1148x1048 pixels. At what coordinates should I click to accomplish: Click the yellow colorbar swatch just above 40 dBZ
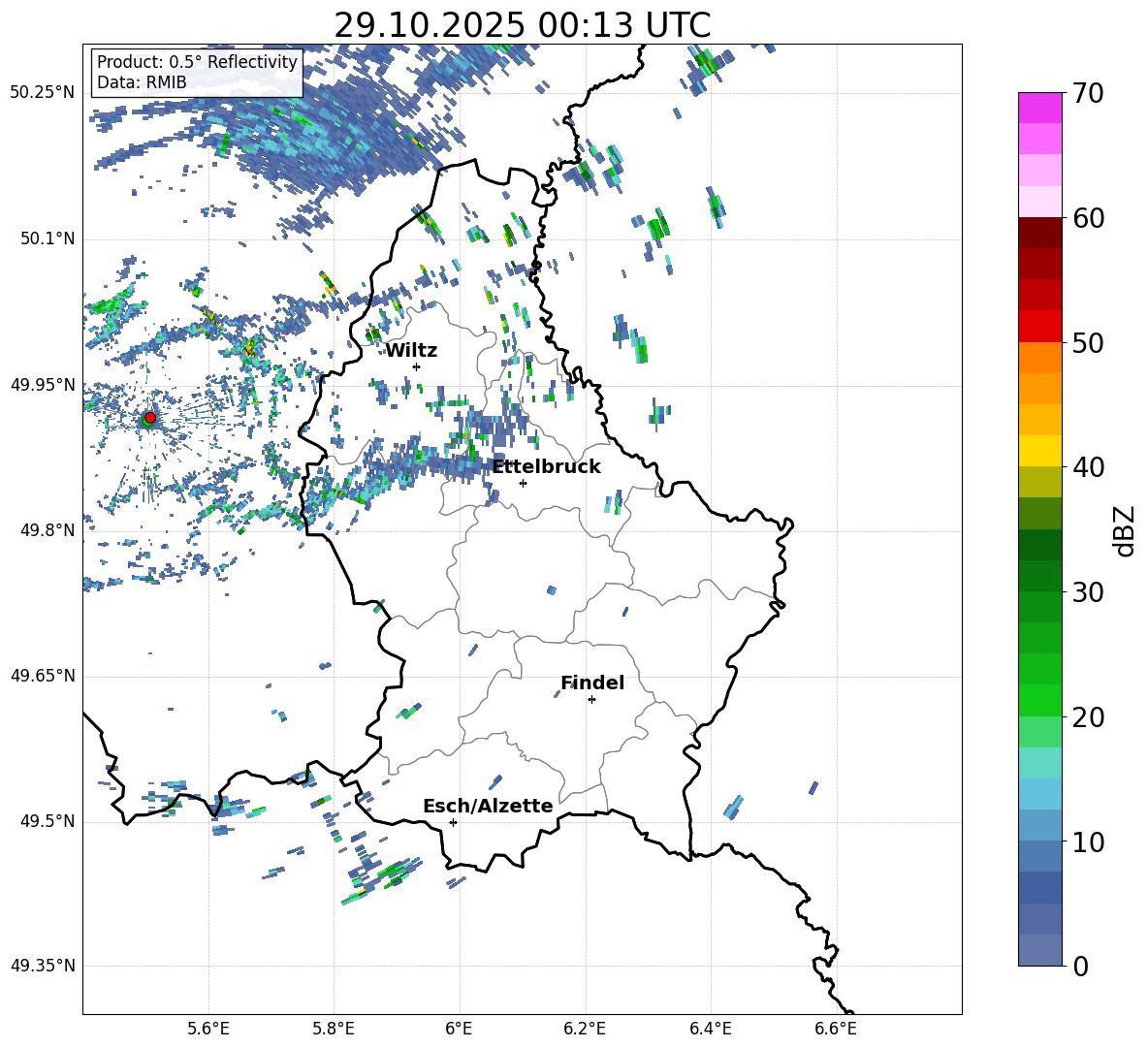click(x=1040, y=451)
